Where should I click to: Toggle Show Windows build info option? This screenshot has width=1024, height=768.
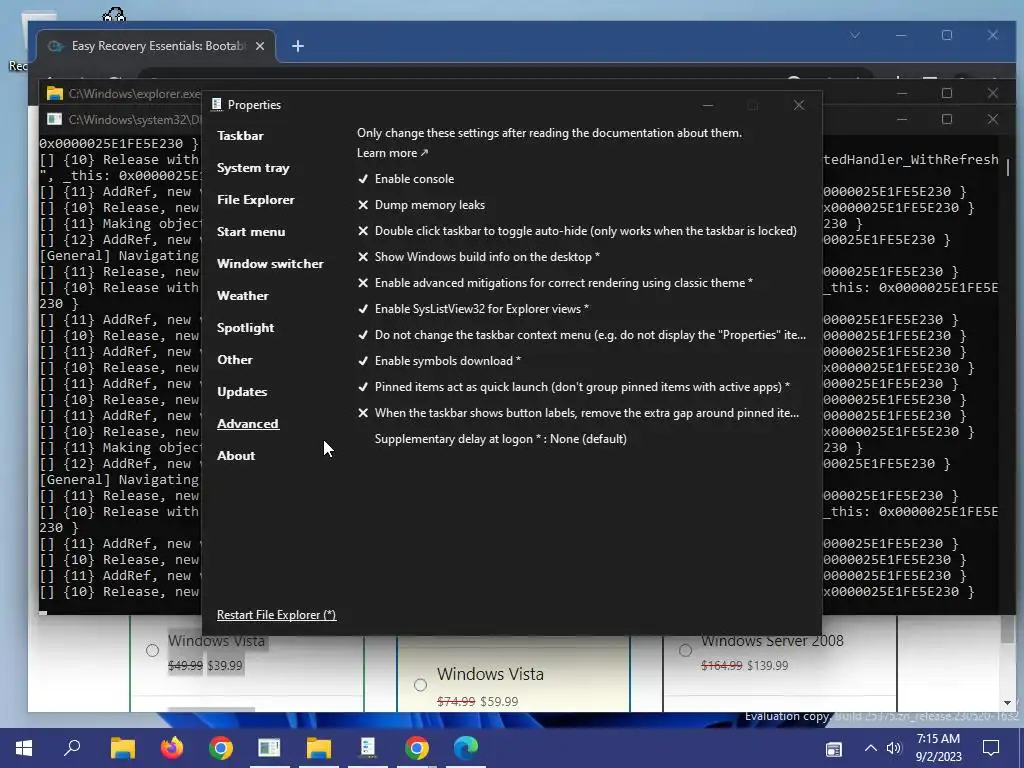[479, 257]
